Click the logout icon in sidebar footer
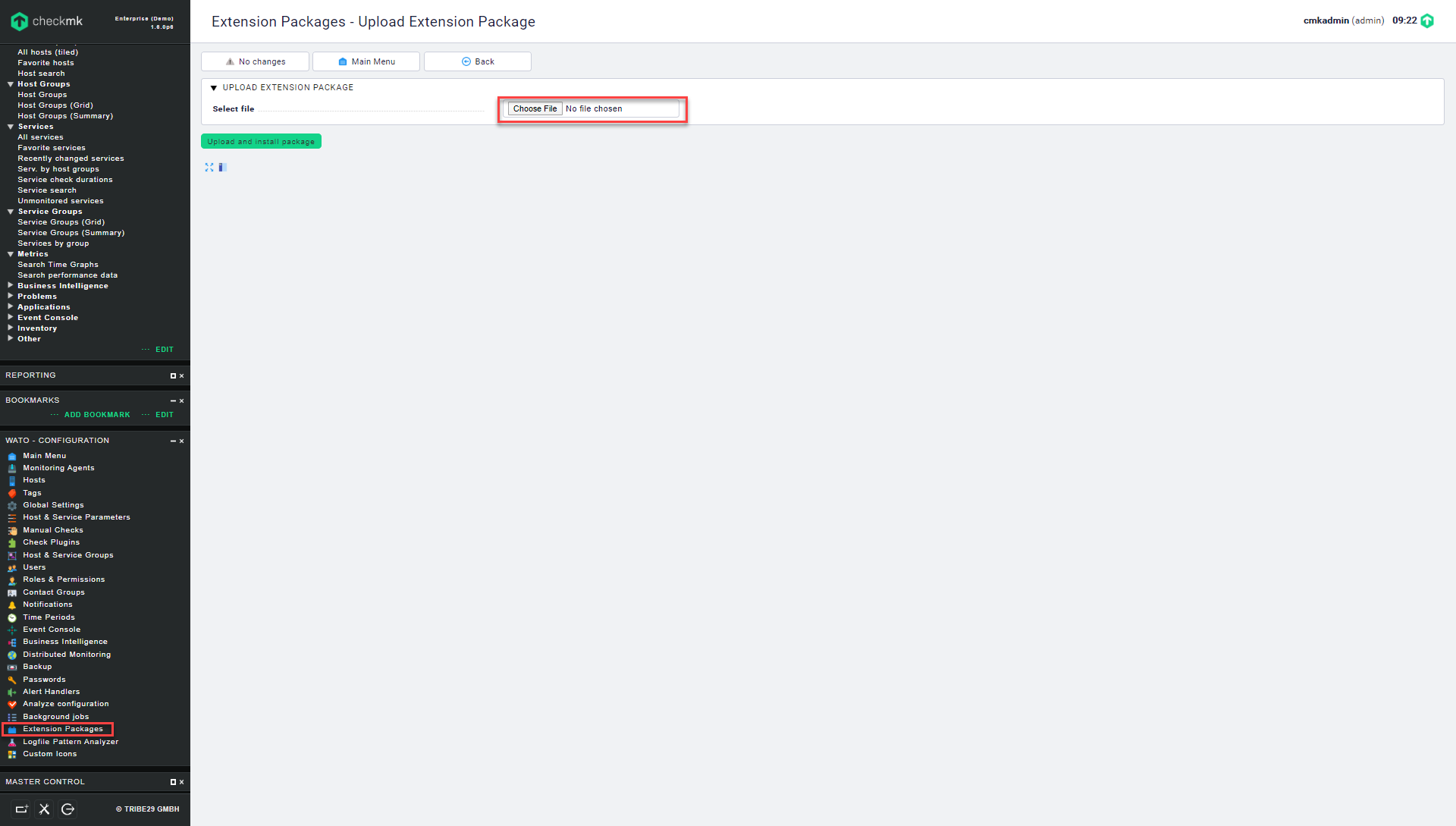This screenshot has height=826, width=1456. (67, 809)
